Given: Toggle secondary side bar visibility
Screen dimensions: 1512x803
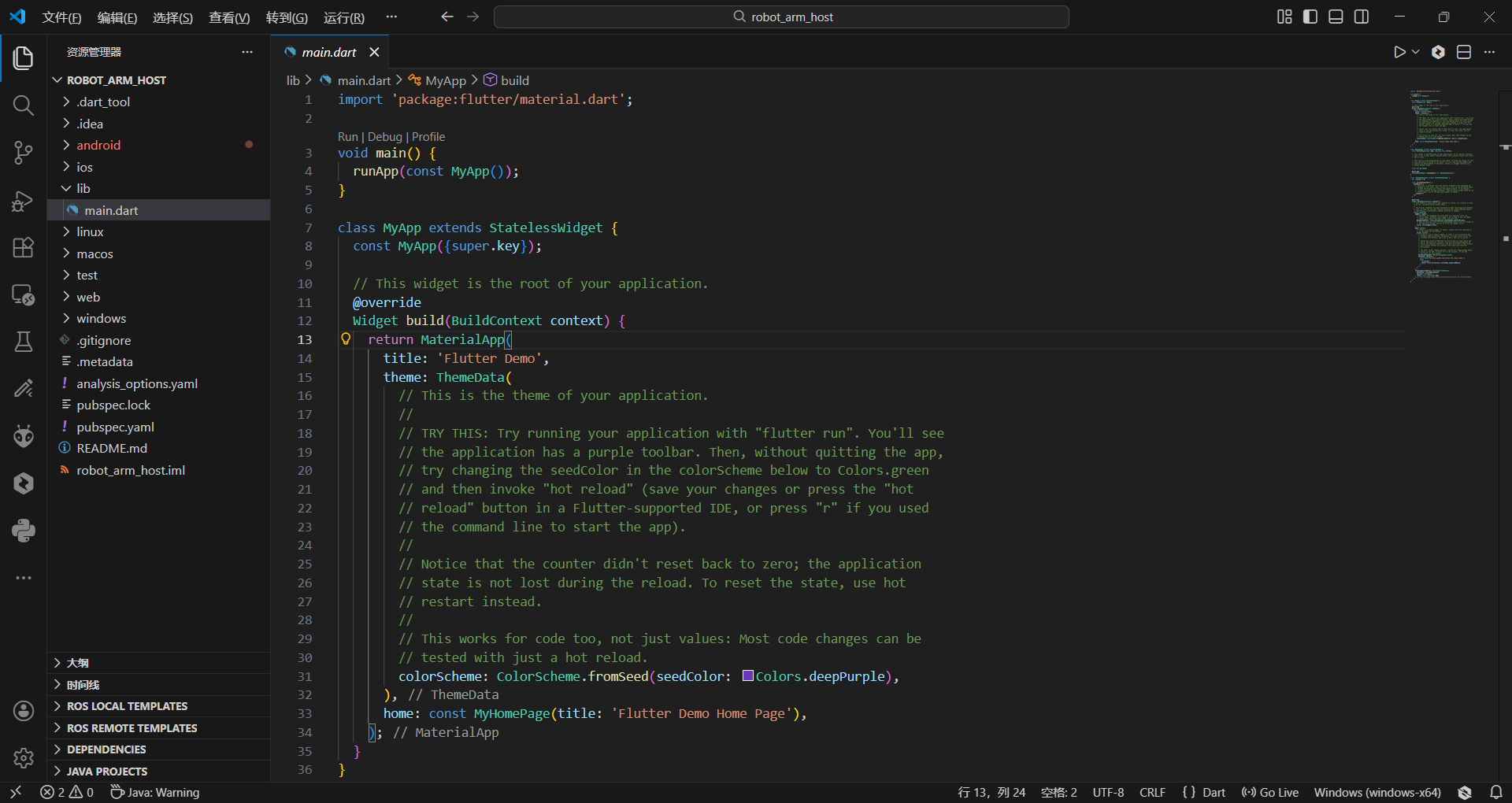Looking at the screenshot, I should click(1362, 17).
